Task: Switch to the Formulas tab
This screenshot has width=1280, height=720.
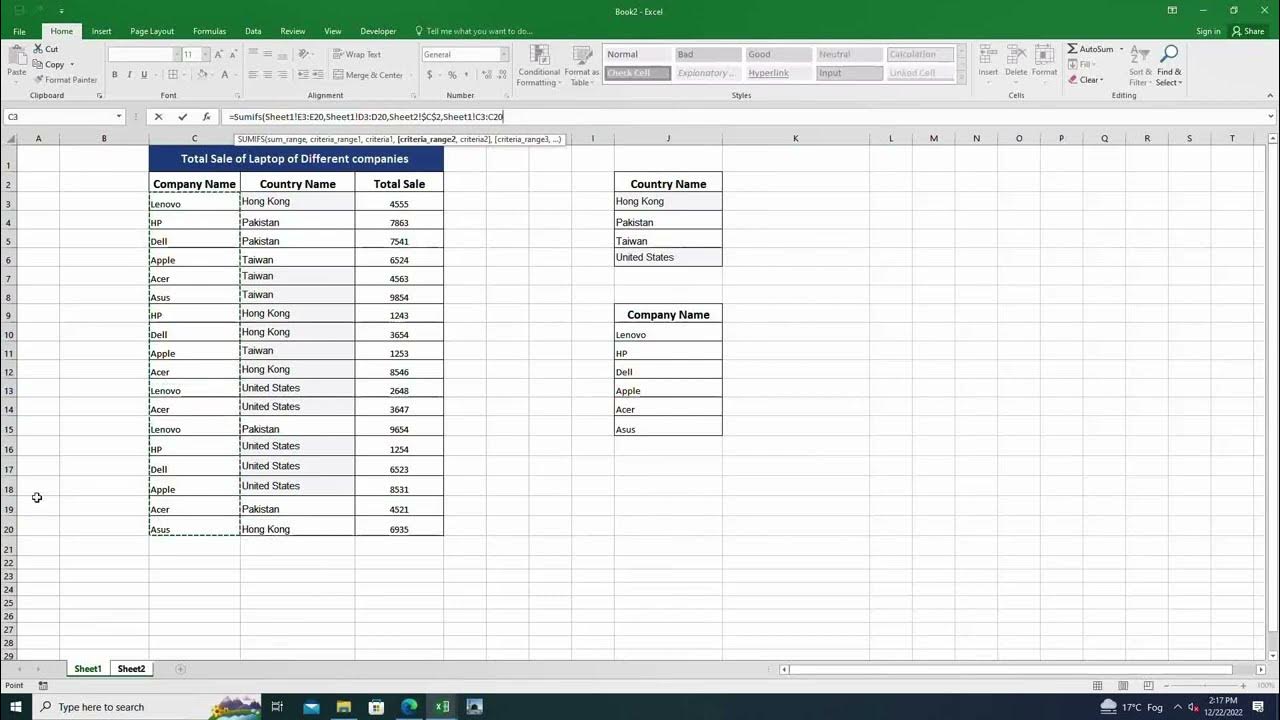Action: [x=209, y=31]
